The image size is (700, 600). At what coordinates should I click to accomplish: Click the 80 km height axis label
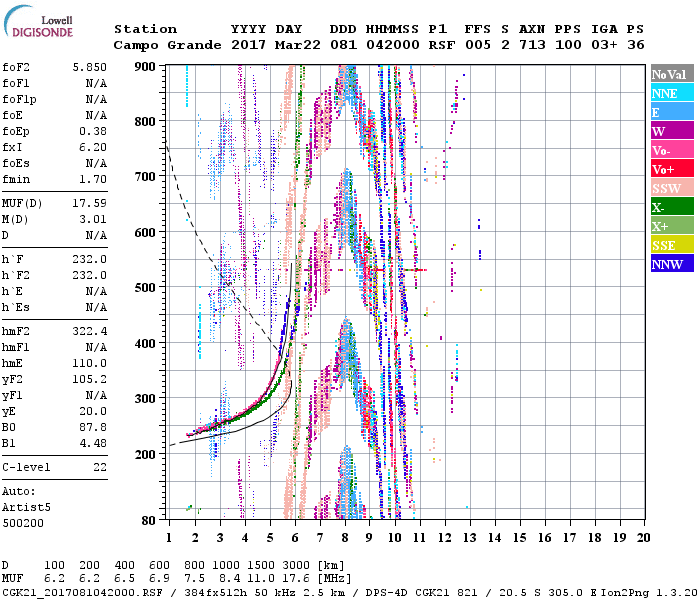[x=148, y=521]
